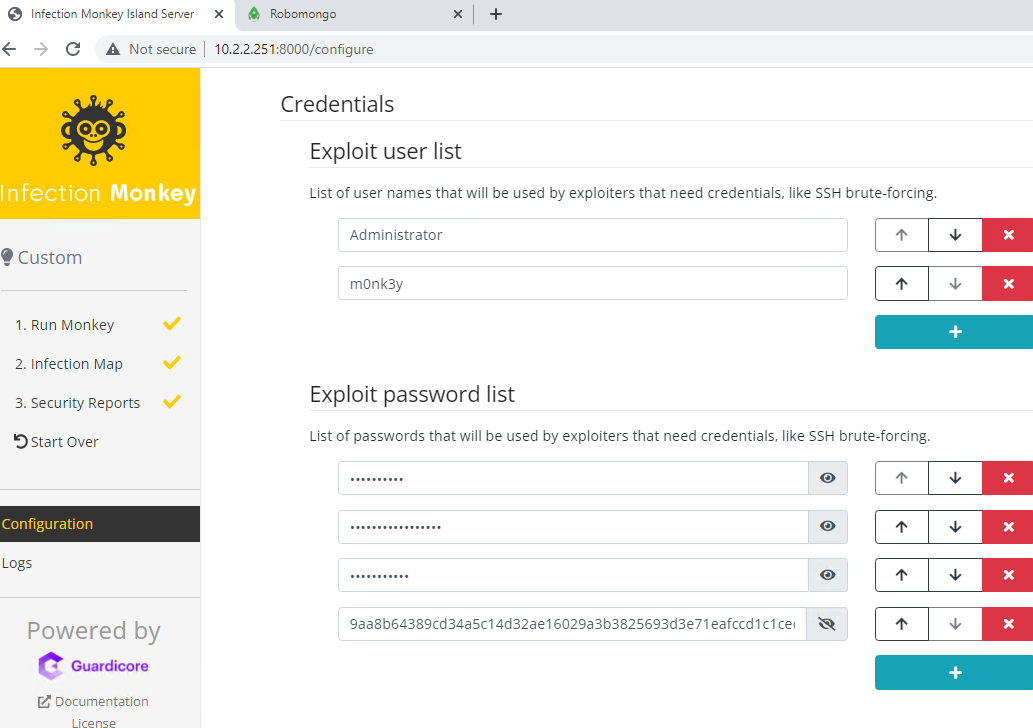Move the m0nk3y user up

(x=901, y=284)
